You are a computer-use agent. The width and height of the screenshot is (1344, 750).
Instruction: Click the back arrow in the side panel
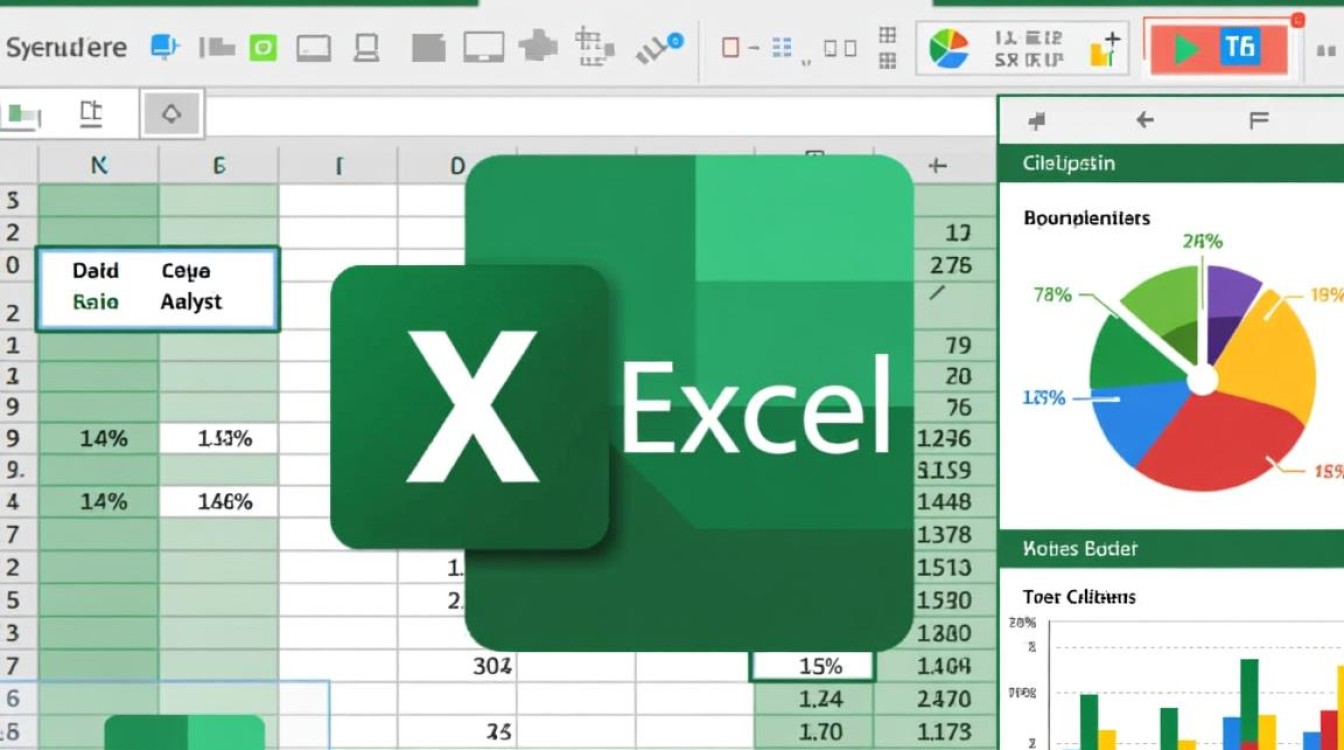[1145, 120]
